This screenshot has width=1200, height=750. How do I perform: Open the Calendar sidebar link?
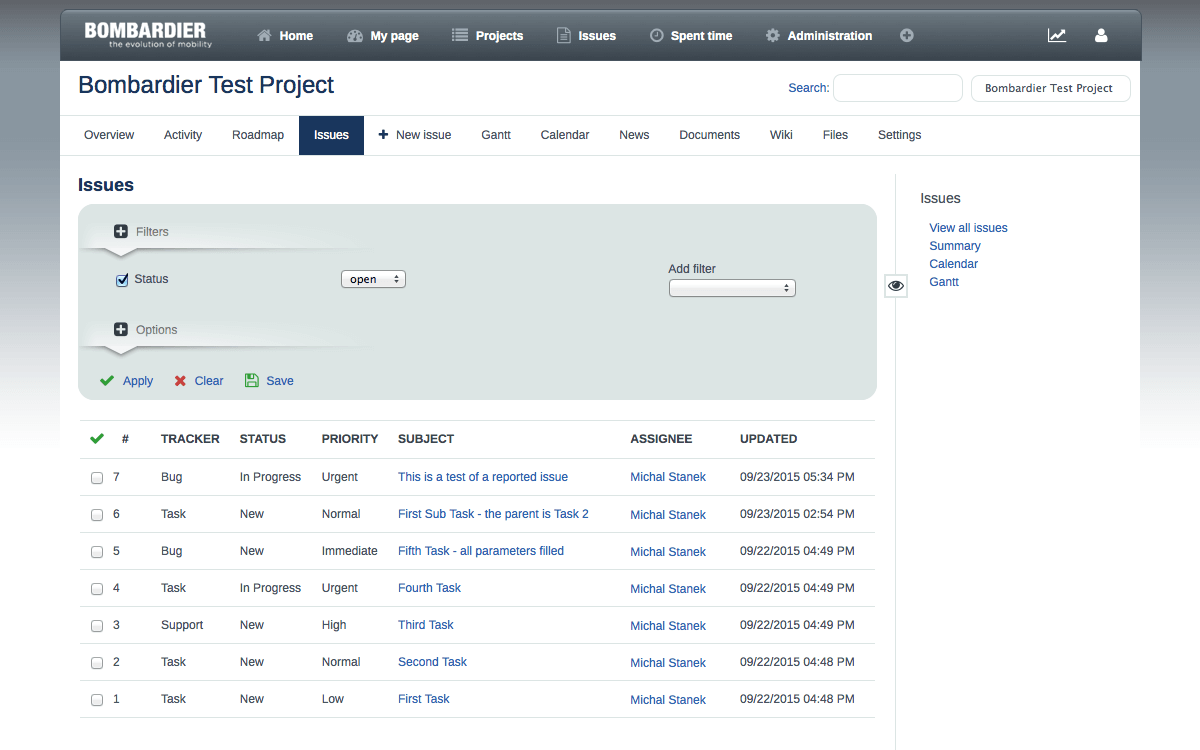coord(954,264)
